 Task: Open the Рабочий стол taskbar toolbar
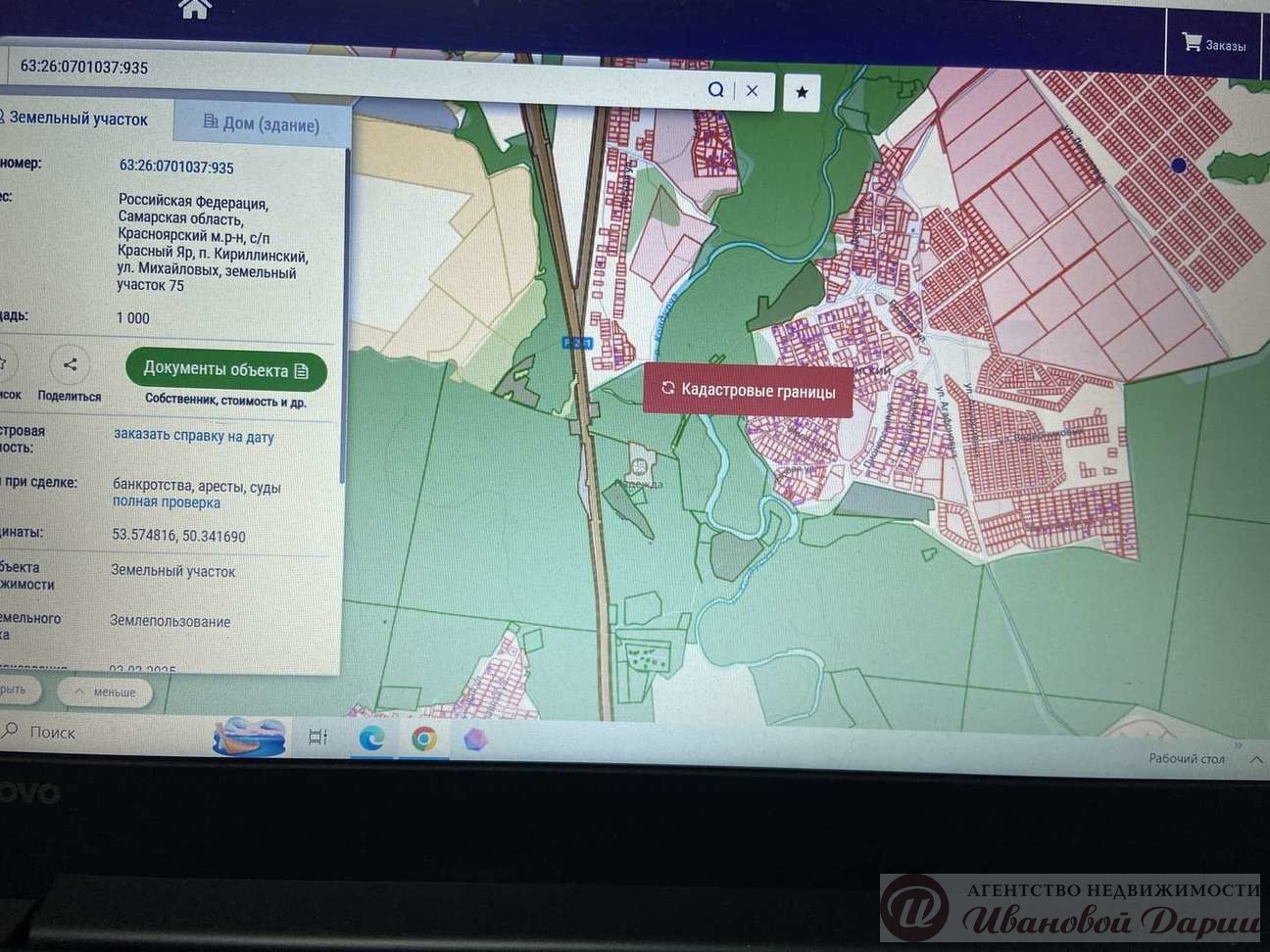(1186, 758)
